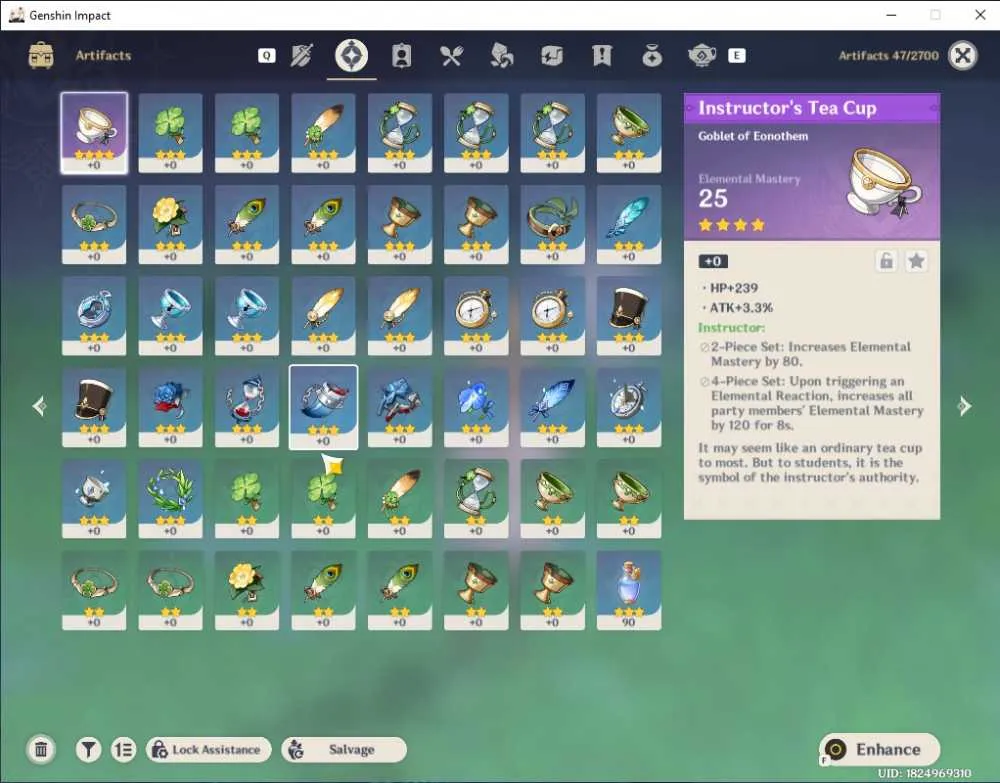Image resolution: width=1000 pixels, height=783 pixels.
Task: Close the inventory with X icon
Action: click(x=962, y=55)
